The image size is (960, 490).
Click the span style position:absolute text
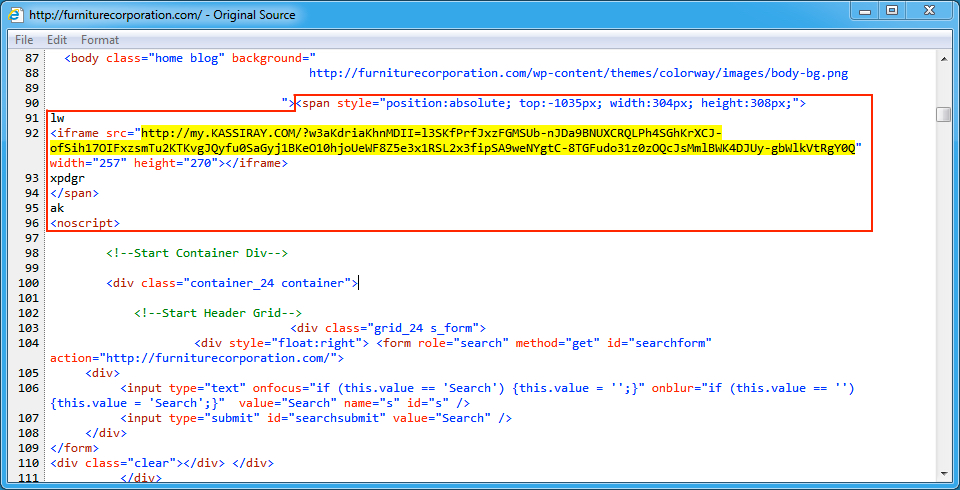pos(551,104)
